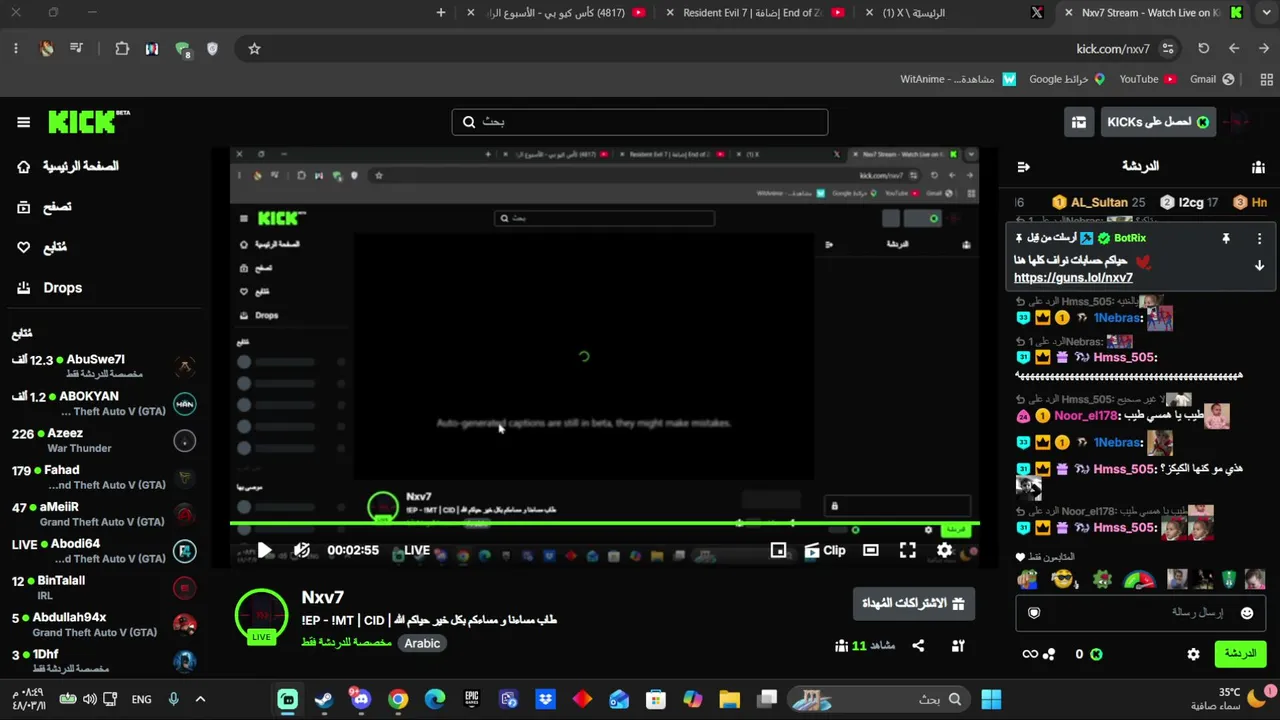Play the stream video
Viewport: 1280px width, 720px height.
tap(264, 550)
